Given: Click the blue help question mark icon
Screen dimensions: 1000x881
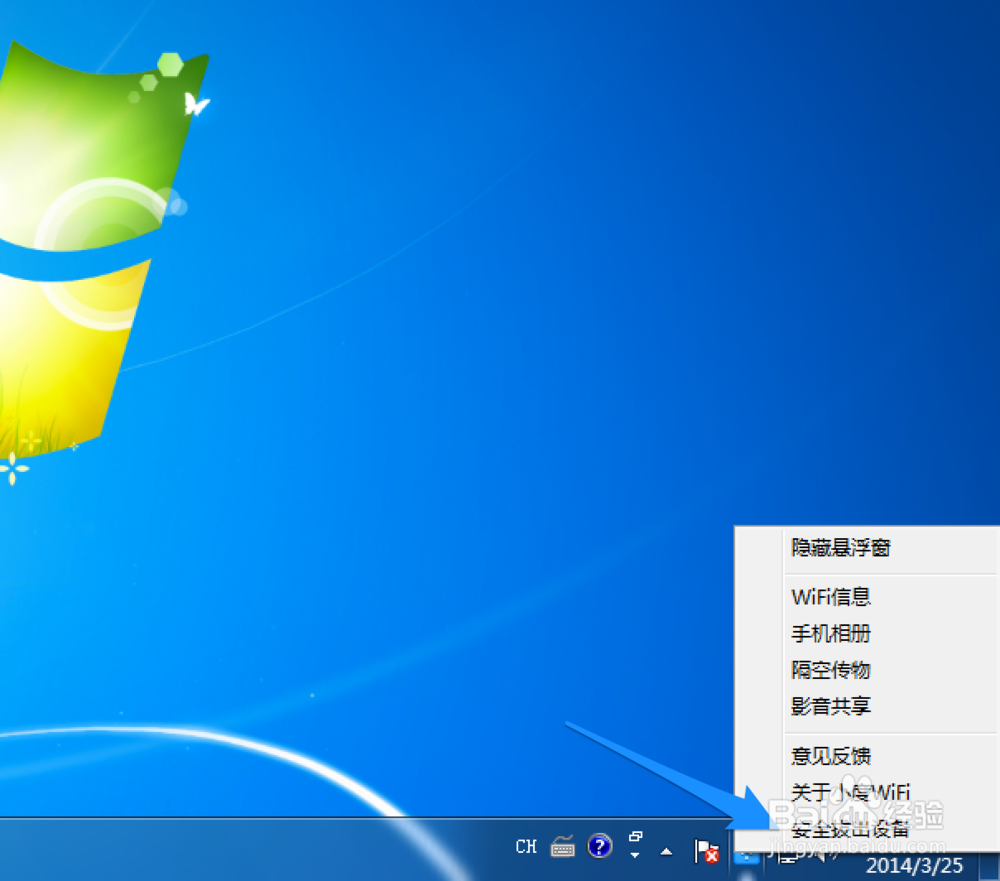Looking at the screenshot, I should (x=598, y=847).
